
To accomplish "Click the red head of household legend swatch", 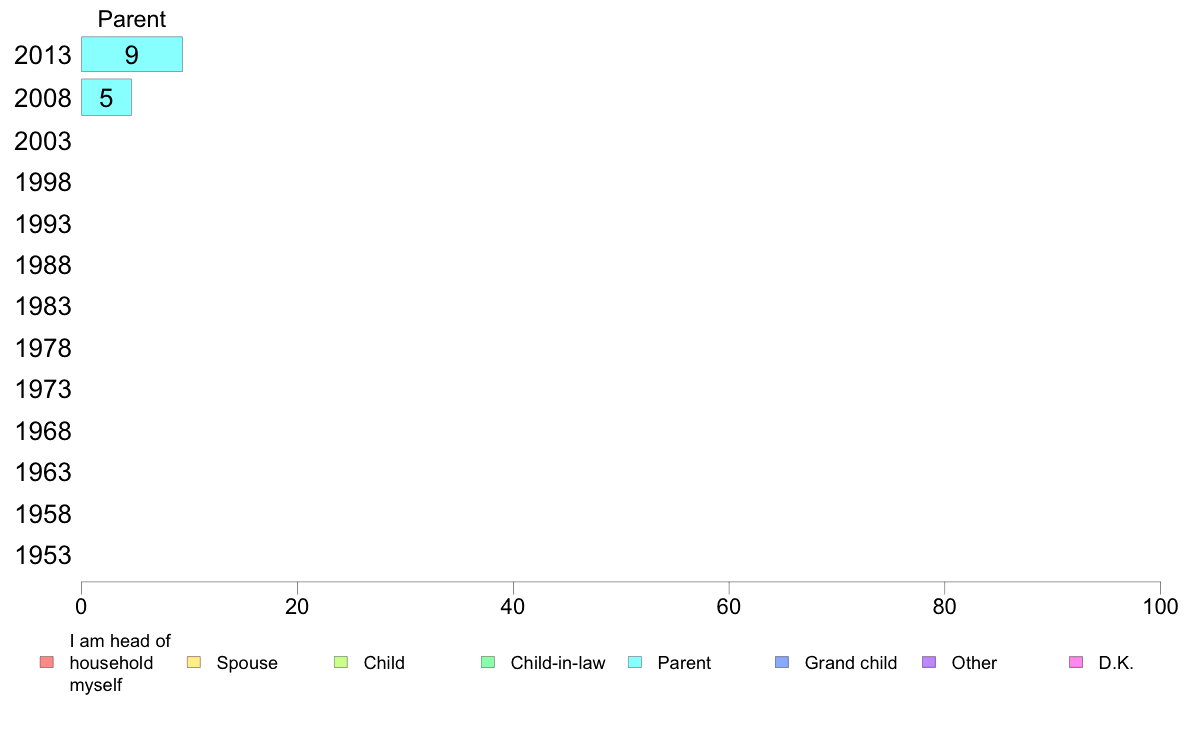I will (47, 662).
